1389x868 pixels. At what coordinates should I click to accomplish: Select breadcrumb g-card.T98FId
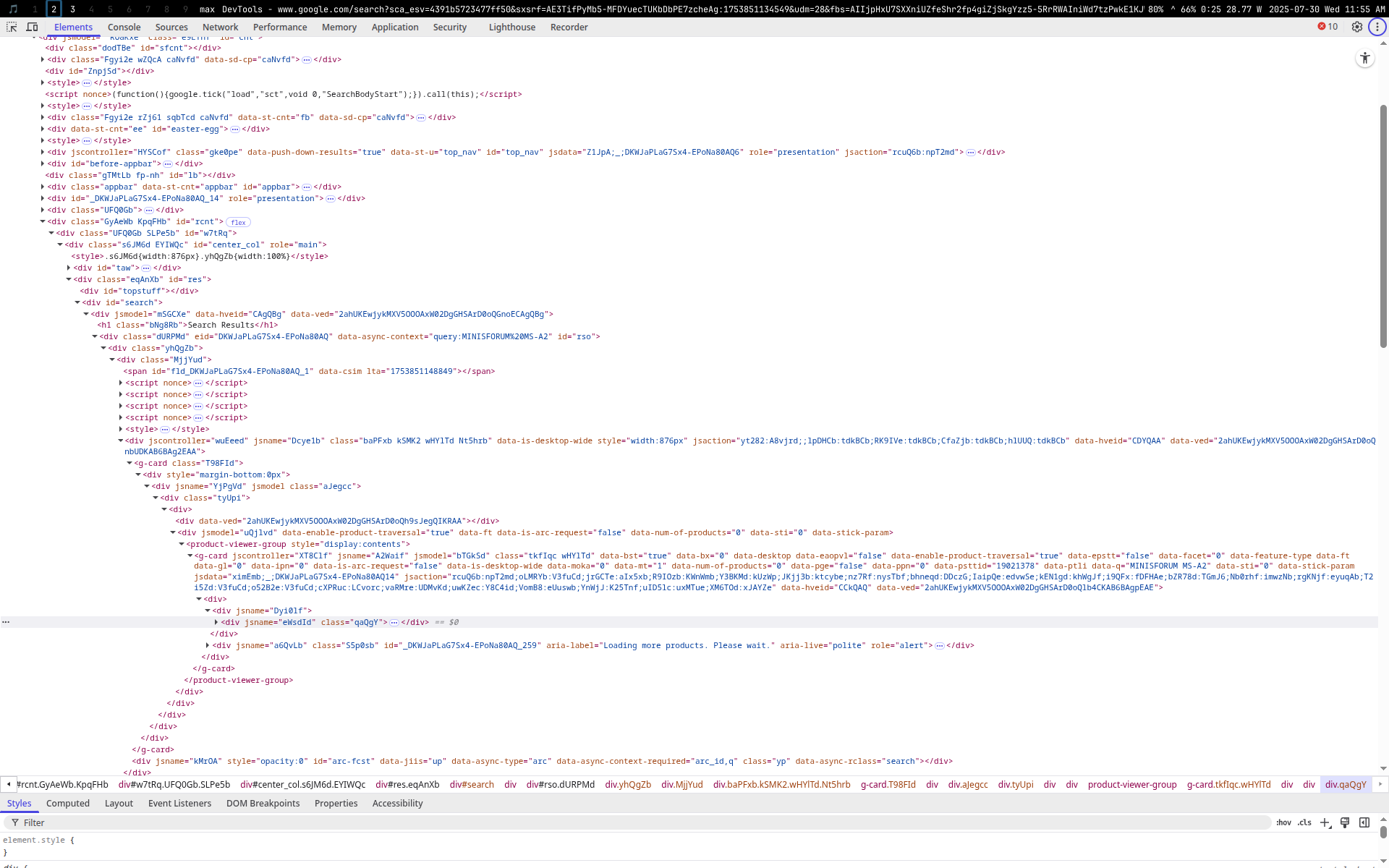tap(888, 784)
